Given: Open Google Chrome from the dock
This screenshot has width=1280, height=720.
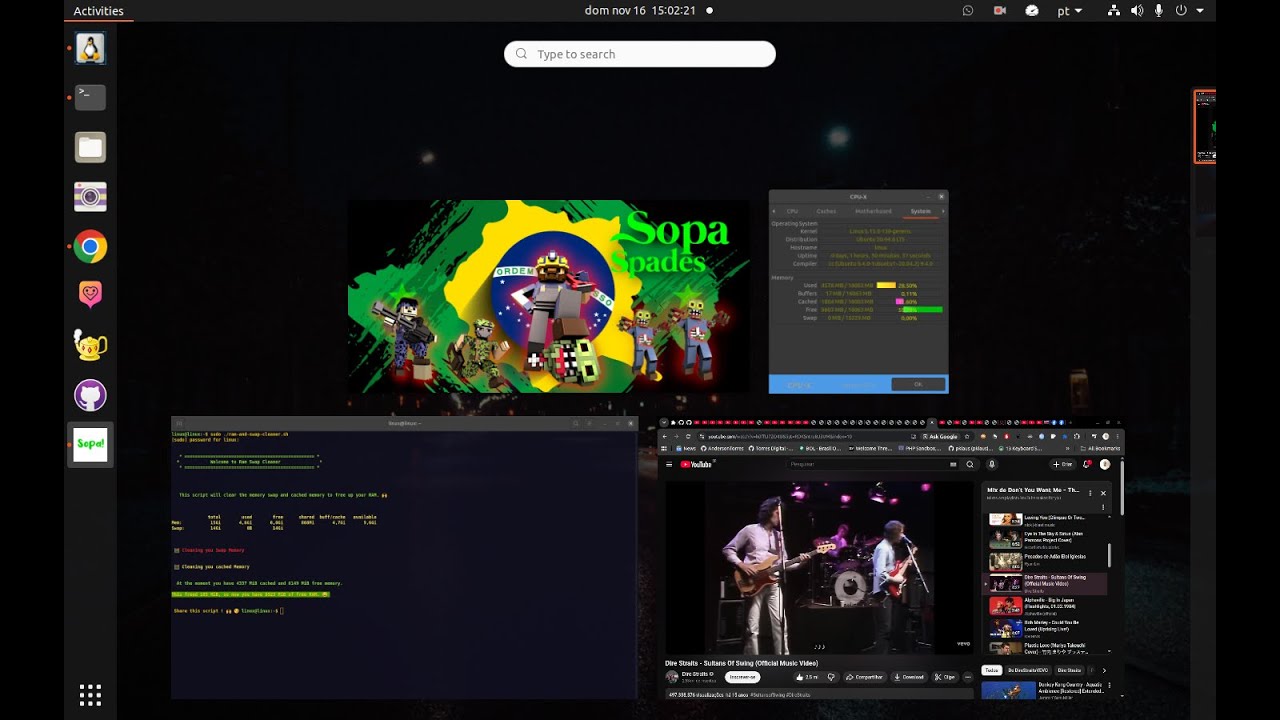Looking at the screenshot, I should tap(90, 246).
